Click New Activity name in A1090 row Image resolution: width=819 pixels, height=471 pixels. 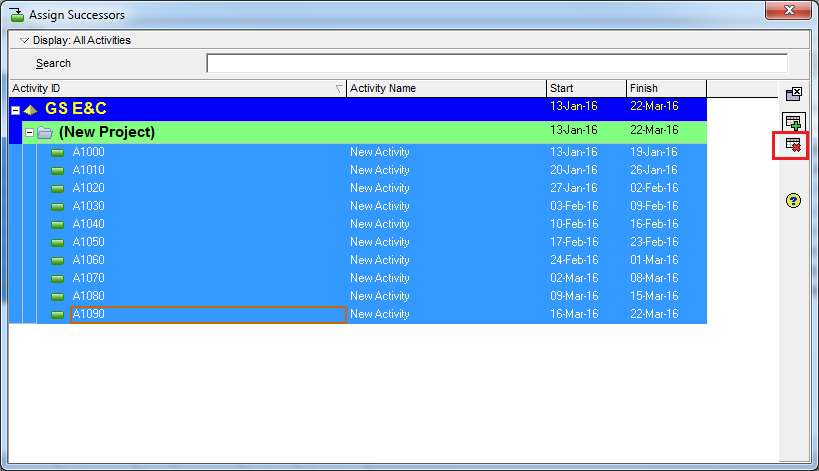380,314
